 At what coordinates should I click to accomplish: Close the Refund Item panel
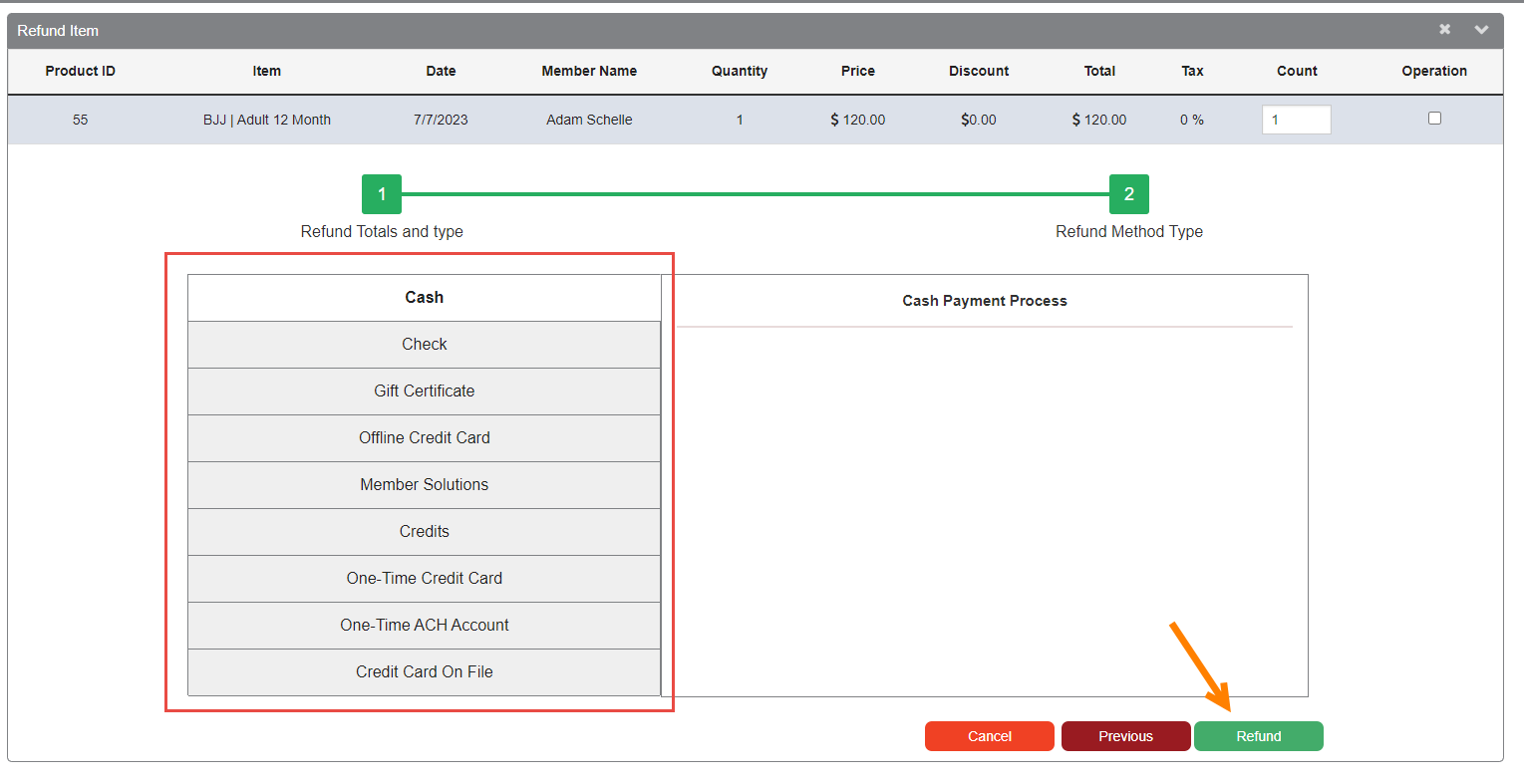pyautogui.click(x=1444, y=30)
